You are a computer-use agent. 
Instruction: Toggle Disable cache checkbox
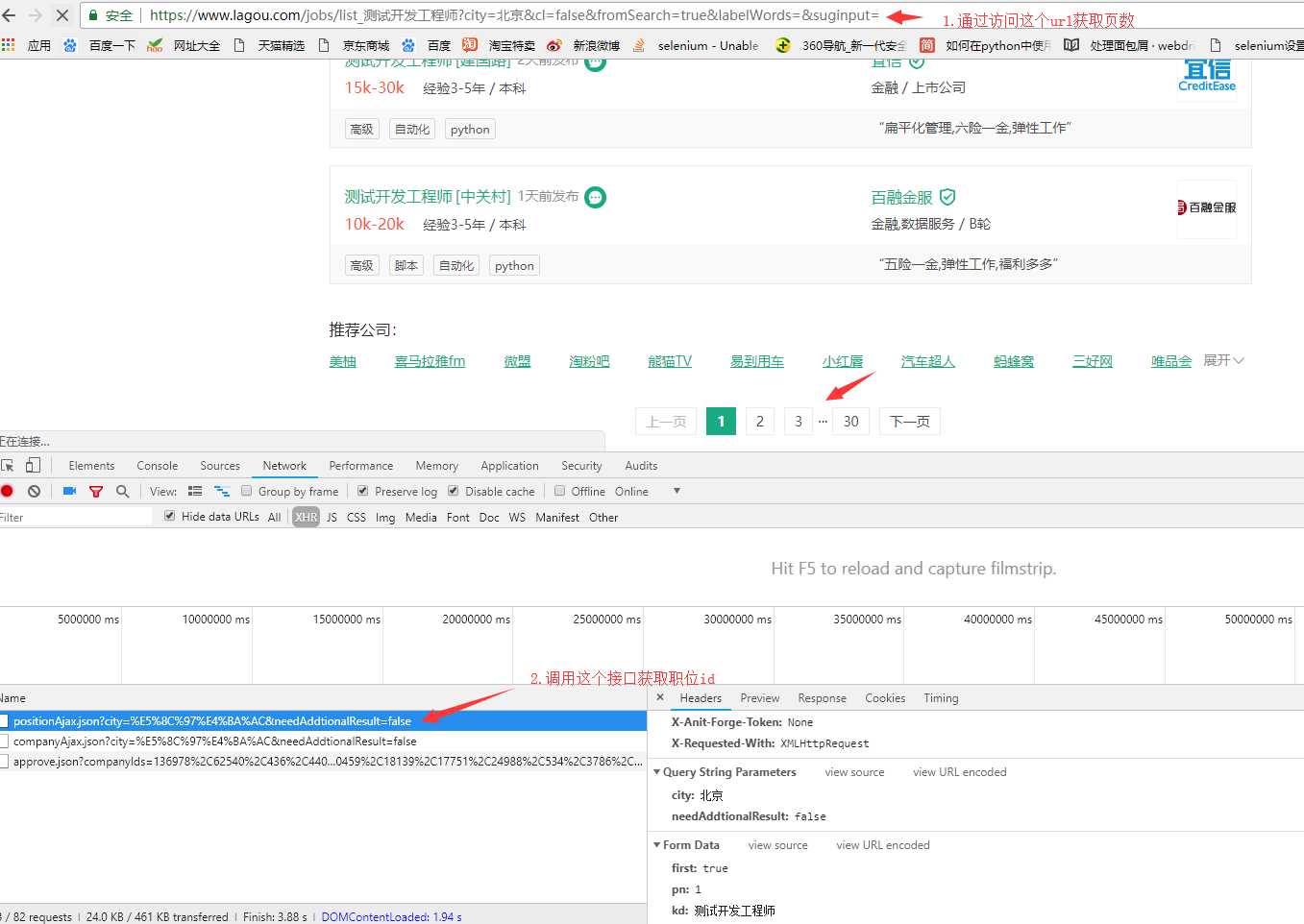point(454,491)
